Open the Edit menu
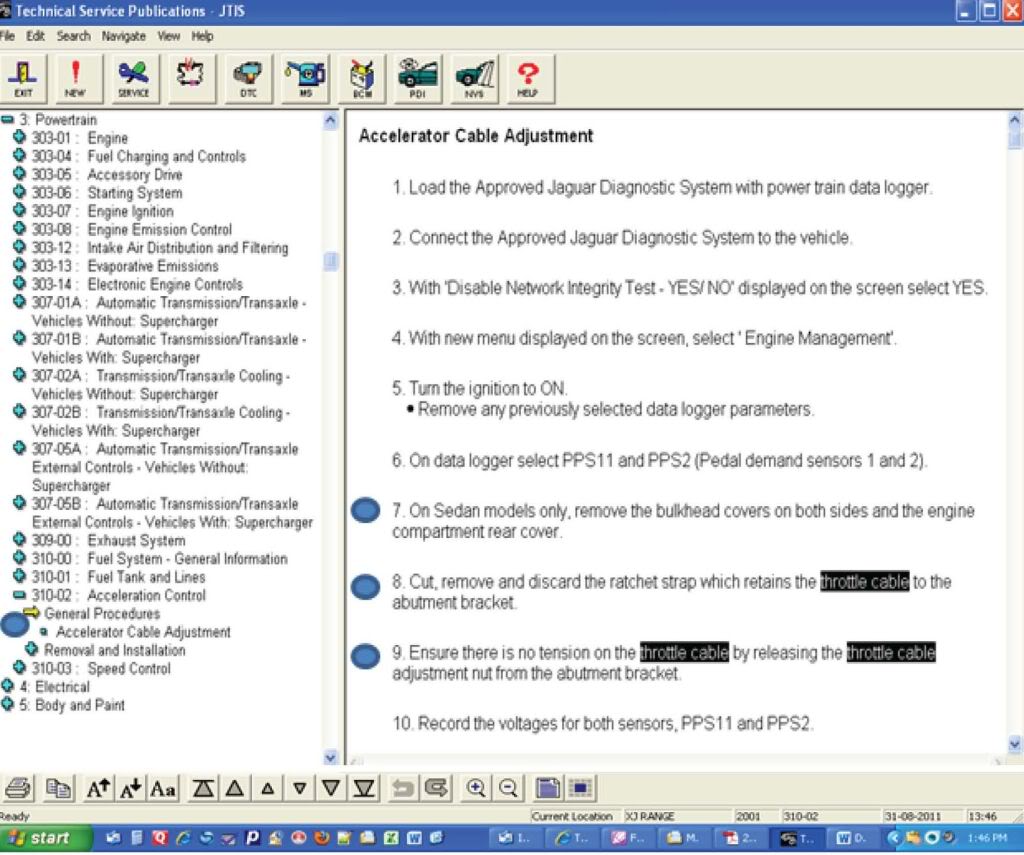This screenshot has height=855, width=1024. coord(35,36)
